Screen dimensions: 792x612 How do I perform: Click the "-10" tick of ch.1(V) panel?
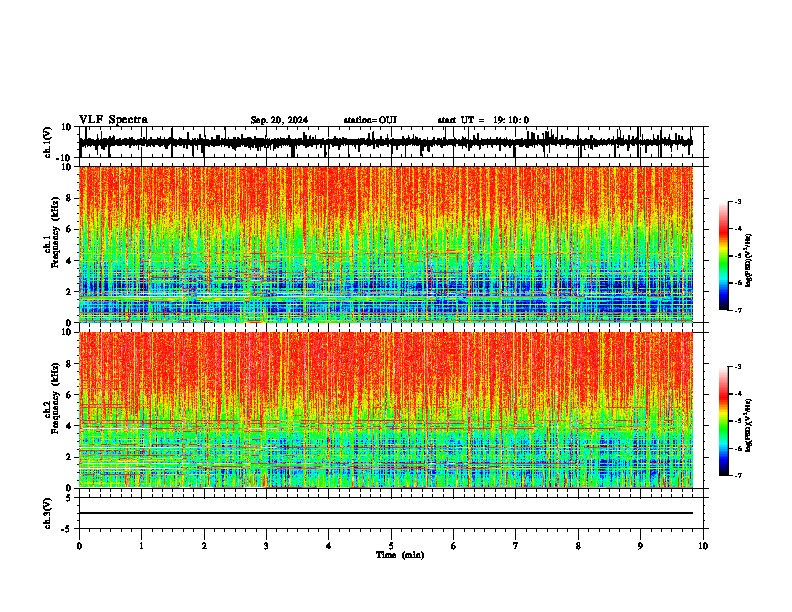[65, 158]
